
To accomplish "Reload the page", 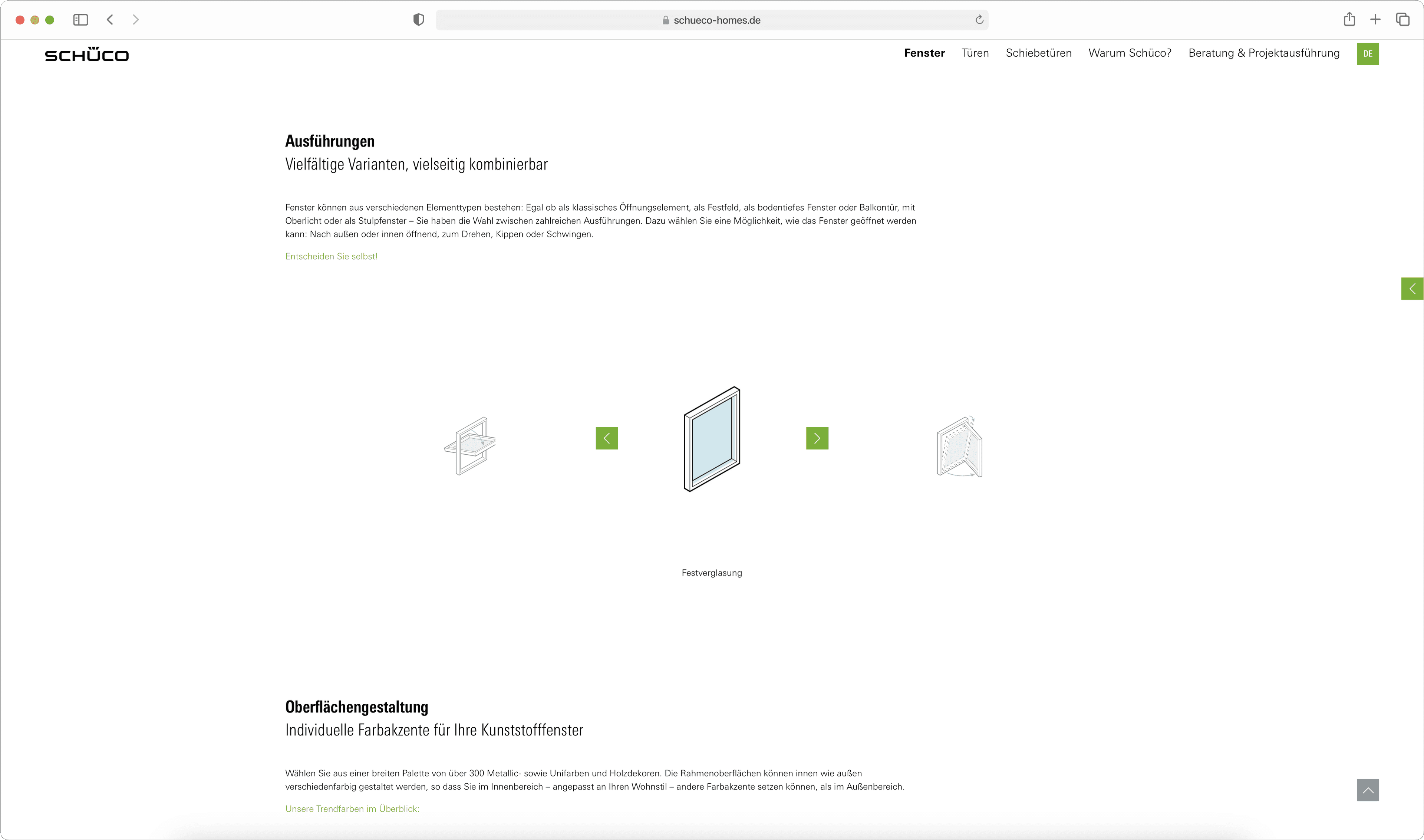I will click(x=979, y=20).
